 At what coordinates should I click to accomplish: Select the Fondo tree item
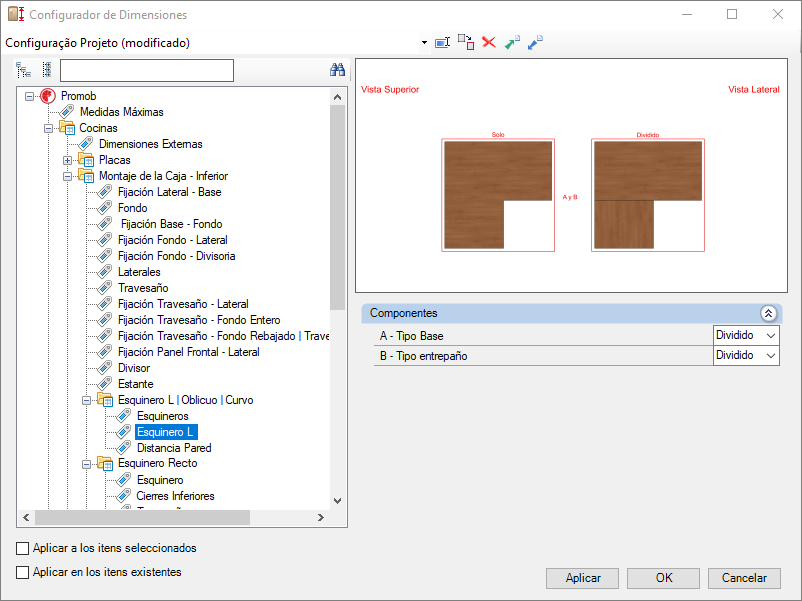point(132,208)
